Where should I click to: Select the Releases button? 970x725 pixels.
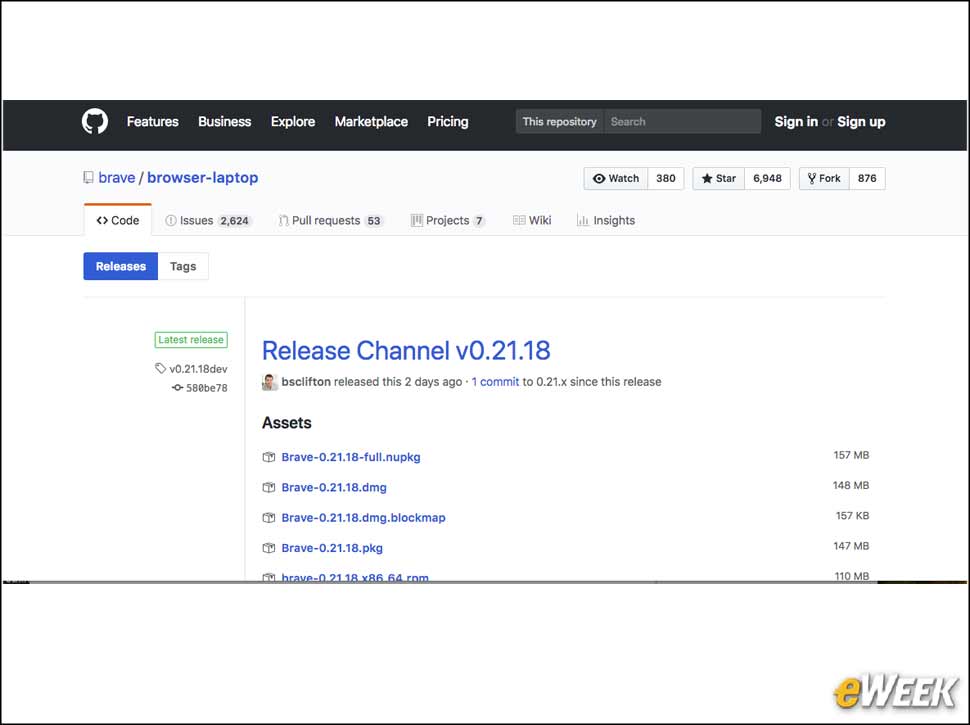click(121, 266)
